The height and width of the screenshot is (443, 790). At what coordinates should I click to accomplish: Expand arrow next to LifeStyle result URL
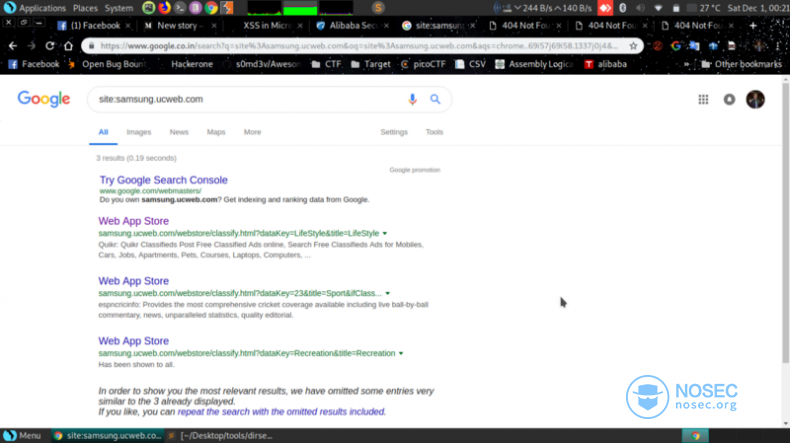pyautogui.click(x=385, y=233)
